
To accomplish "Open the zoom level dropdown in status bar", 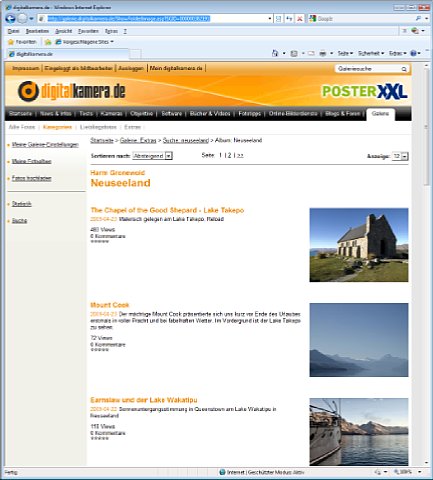I will [420, 472].
